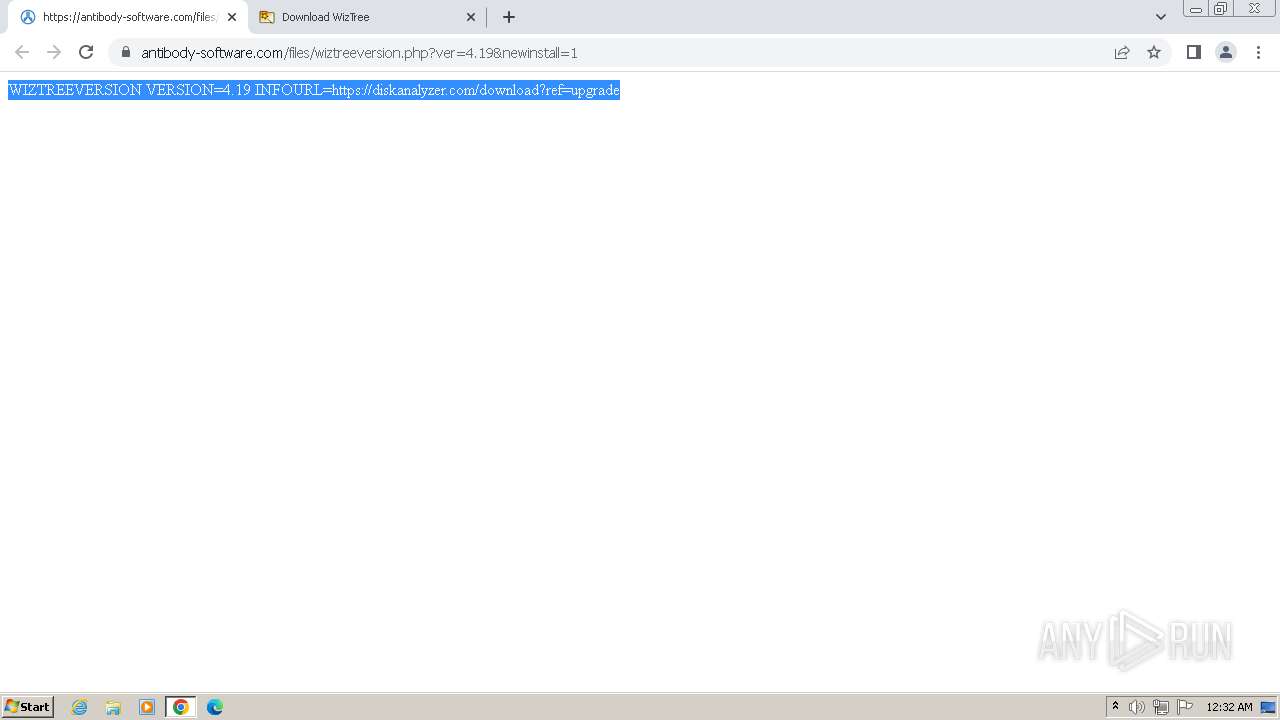Expand tab search dropdown
Image resolution: width=1280 pixels, height=720 pixels.
(1161, 17)
